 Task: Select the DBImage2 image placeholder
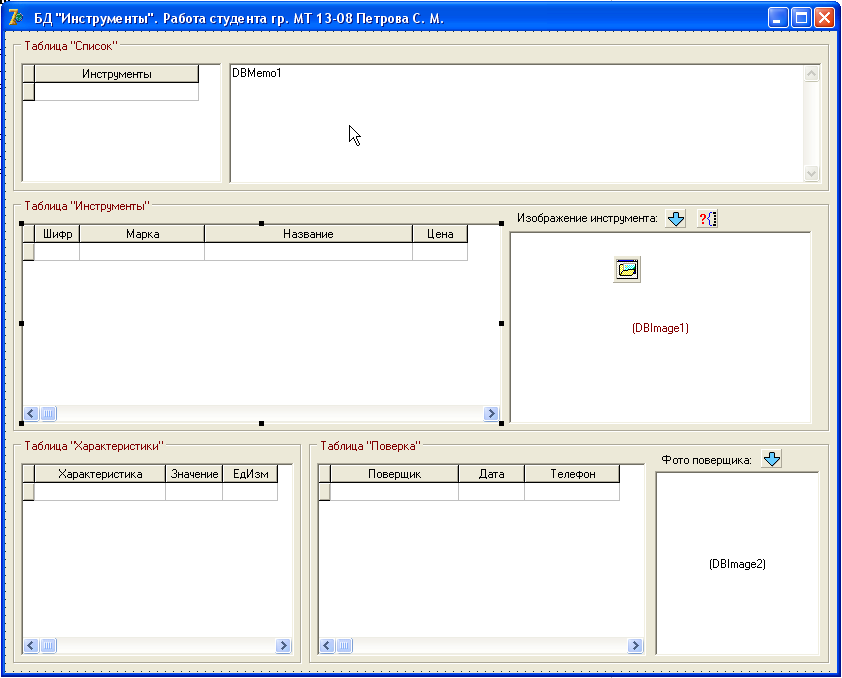point(737,564)
